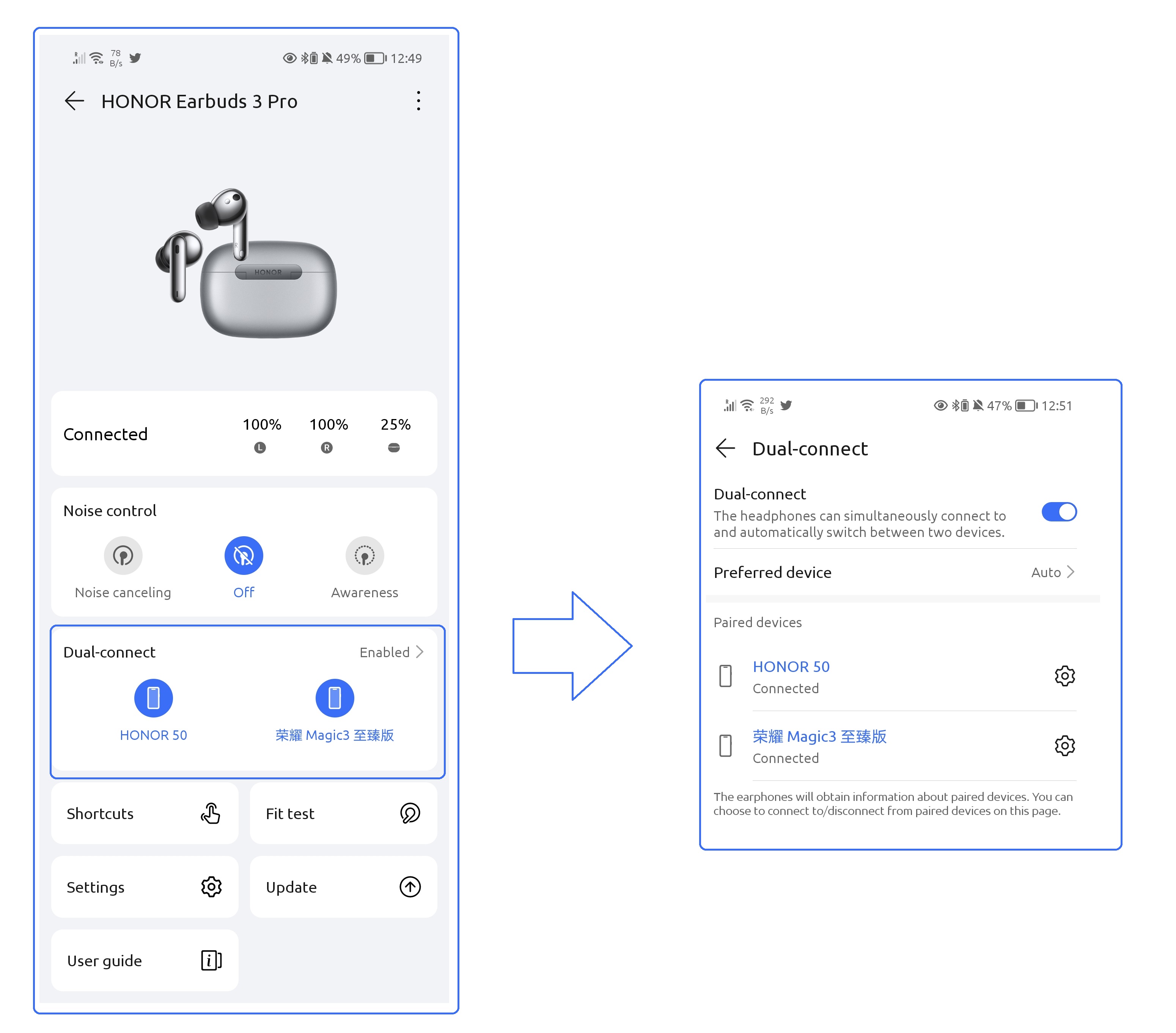The height and width of the screenshot is (1033, 1176).
Task: Open settings gear for 荣耀 Magic3 至臻版
Action: point(1064,746)
